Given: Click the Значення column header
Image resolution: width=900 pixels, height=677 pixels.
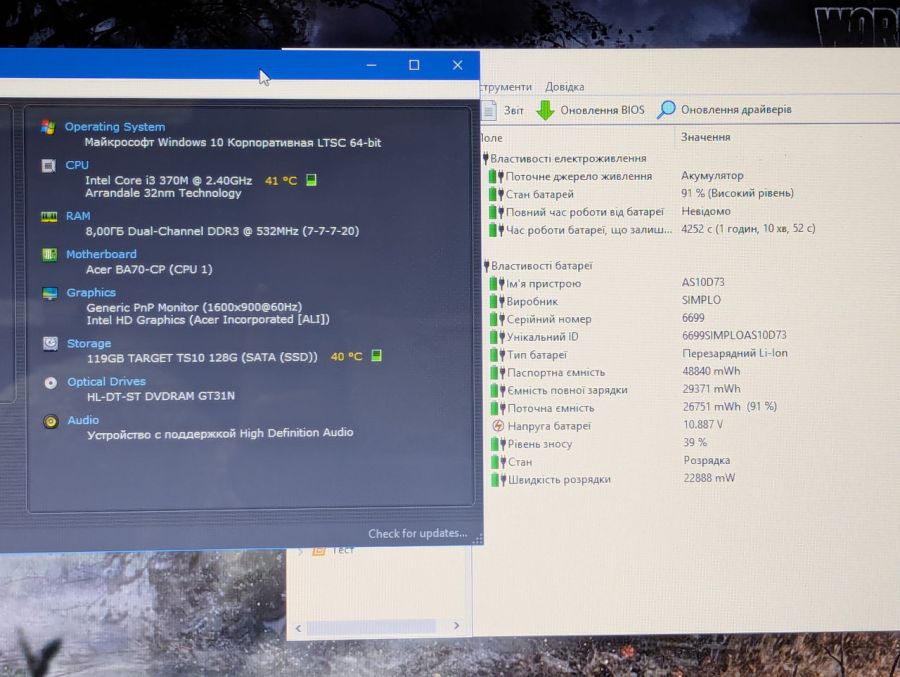Looking at the screenshot, I should [x=705, y=137].
